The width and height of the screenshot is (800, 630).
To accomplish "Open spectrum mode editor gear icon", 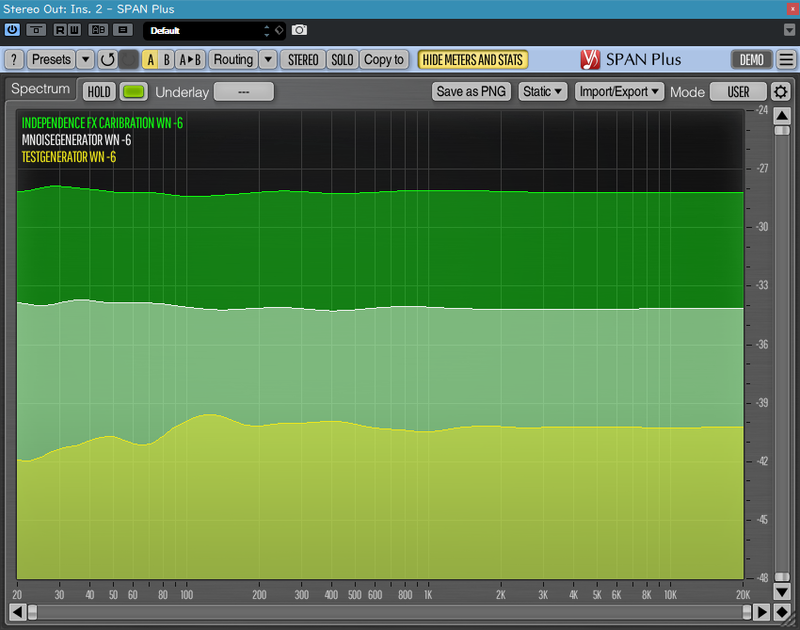I will [781, 92].
